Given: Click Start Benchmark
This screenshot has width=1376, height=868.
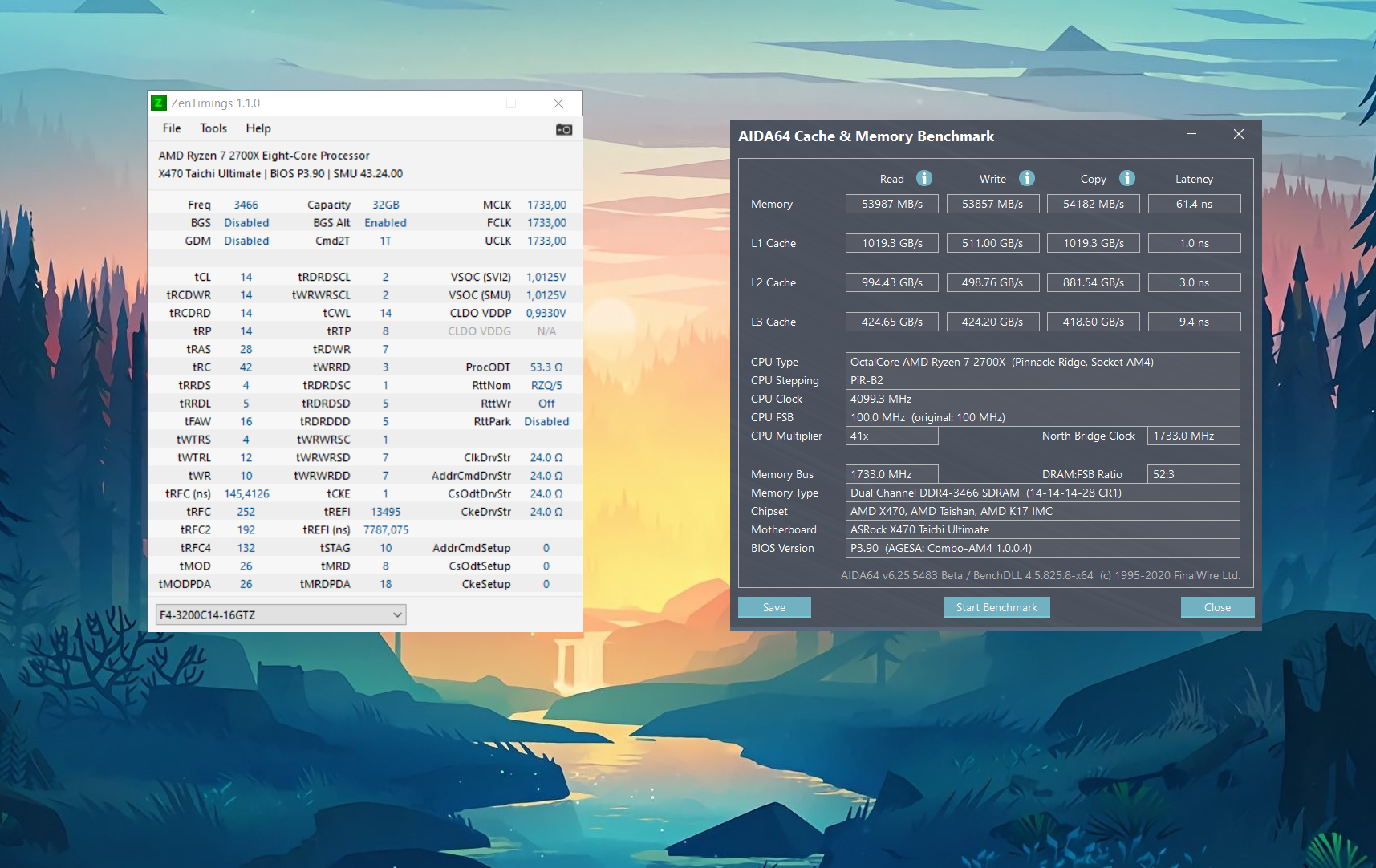Looking at the screenshot, I should 996,607.
